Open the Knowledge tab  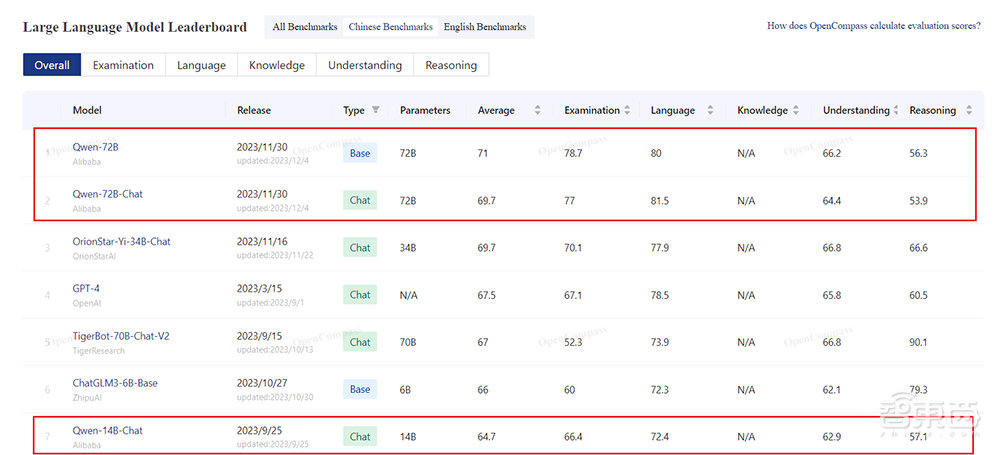(x=277, y=65)
